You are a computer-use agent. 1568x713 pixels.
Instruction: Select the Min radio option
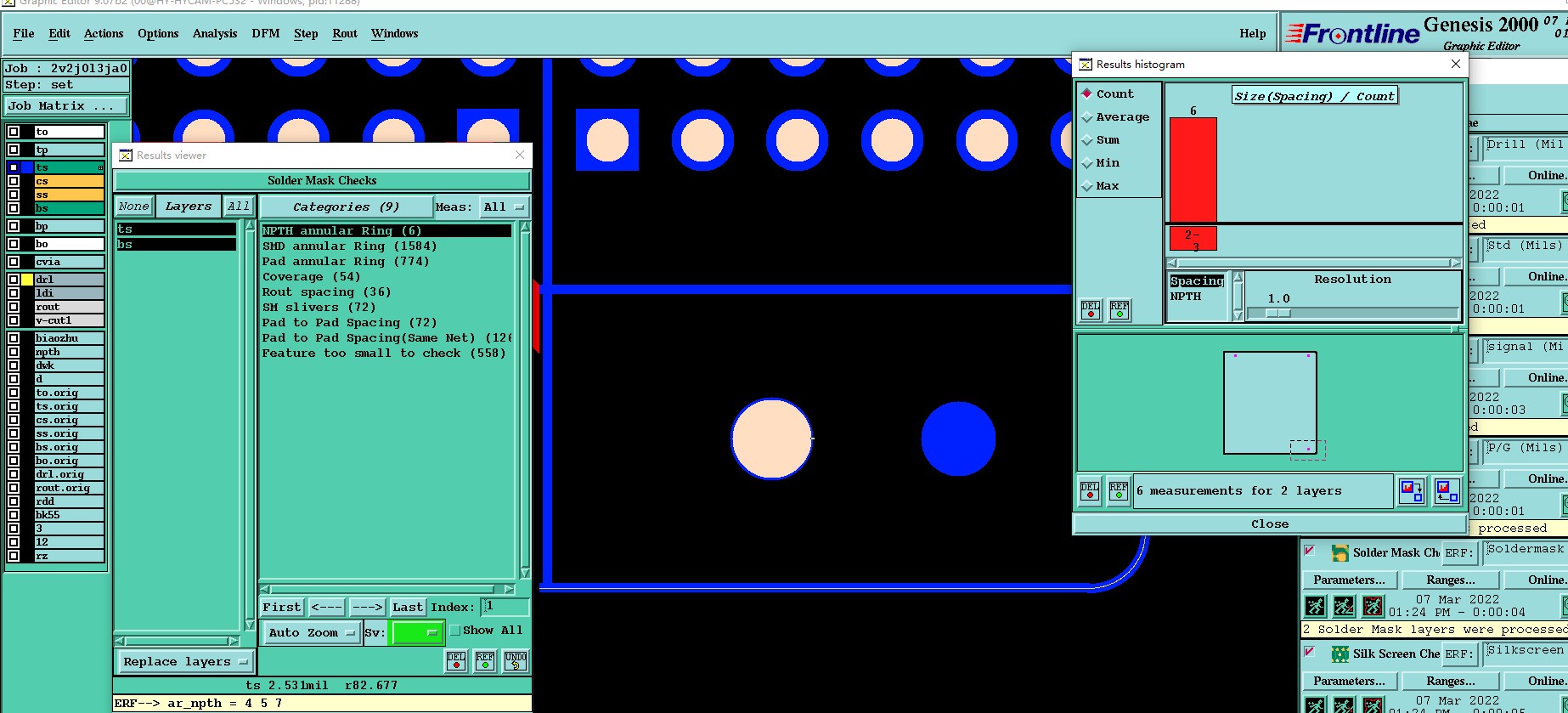point(1087,163)
